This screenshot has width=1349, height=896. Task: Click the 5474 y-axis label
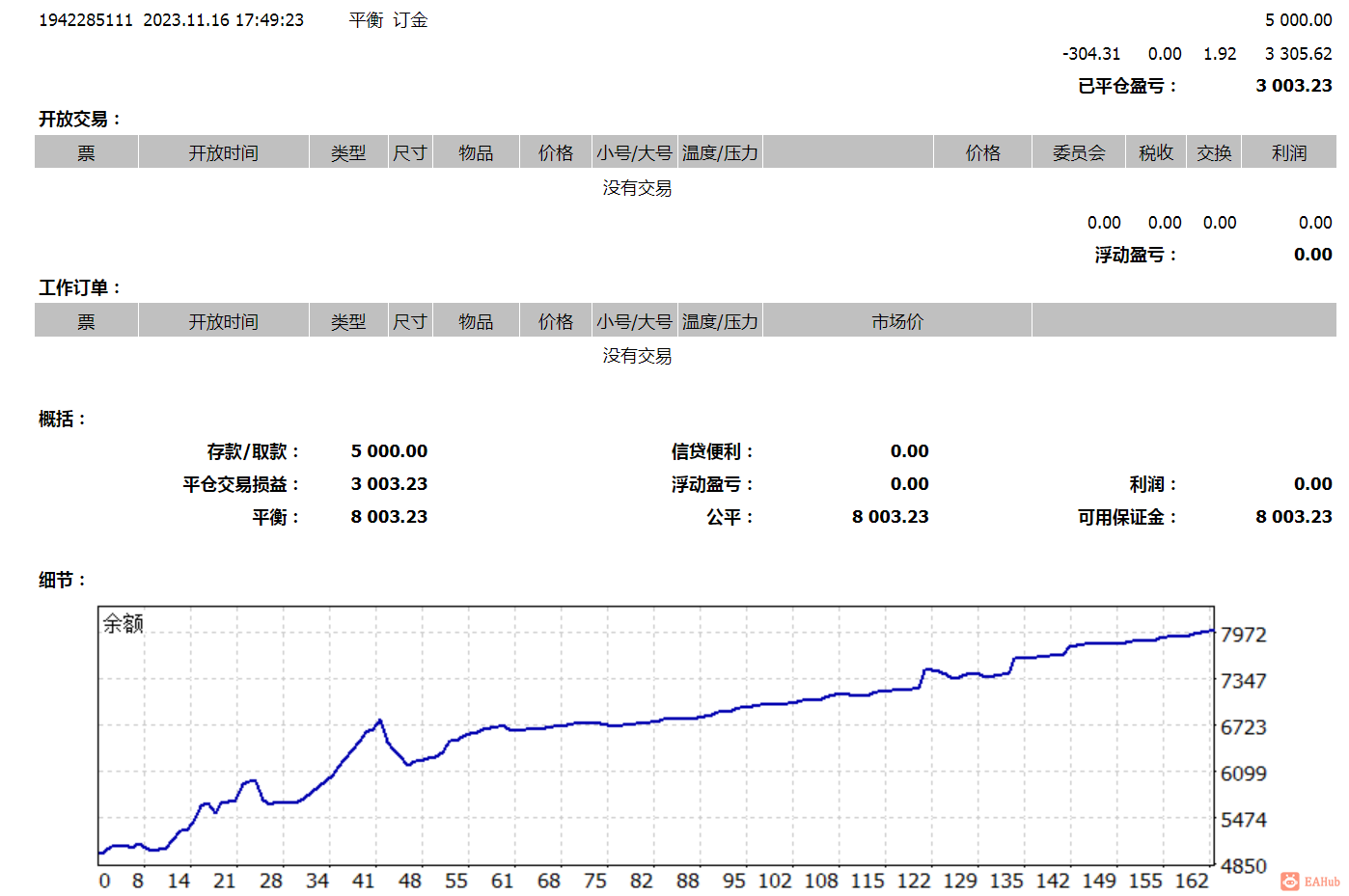[1243, 820]
